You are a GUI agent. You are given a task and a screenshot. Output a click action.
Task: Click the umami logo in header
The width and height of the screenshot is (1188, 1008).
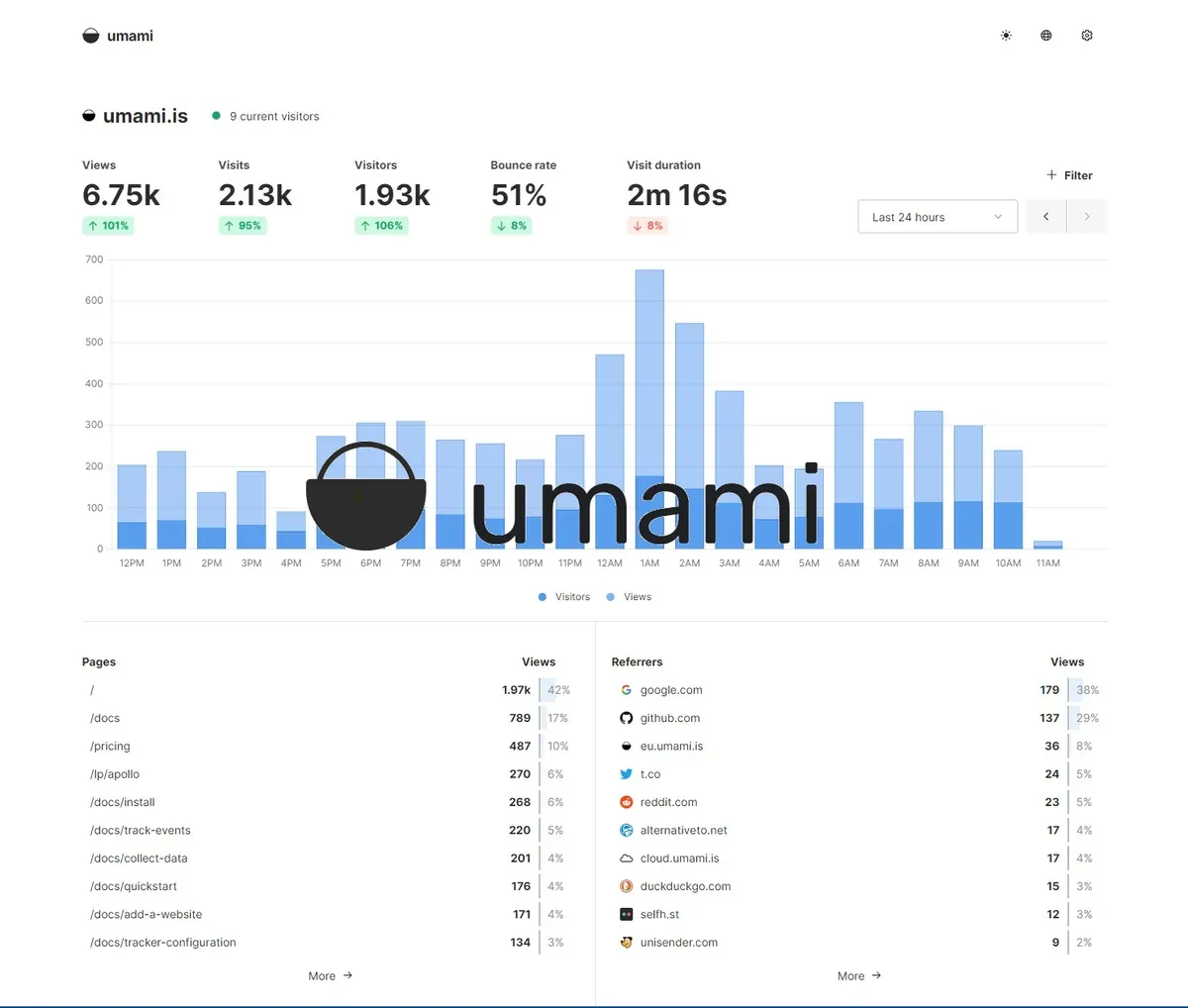[118, 36]
